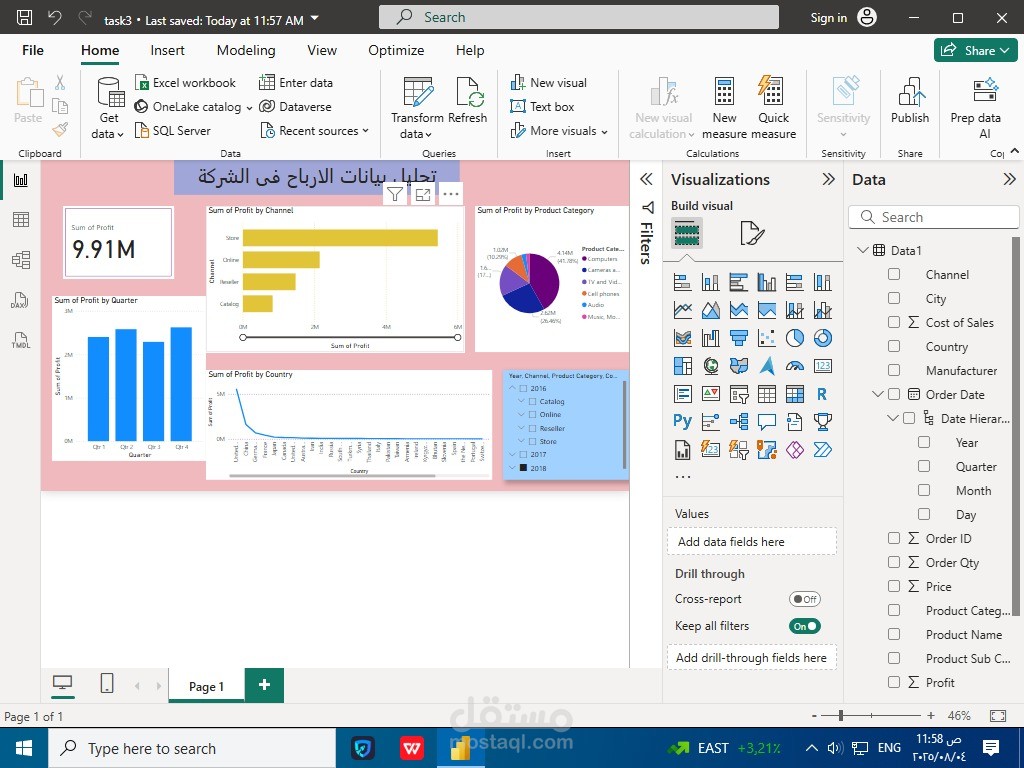Open the More visuals dropdown
Viewport: 1024px width, 768px height.
pyautogui.click(x=559, y=131)
